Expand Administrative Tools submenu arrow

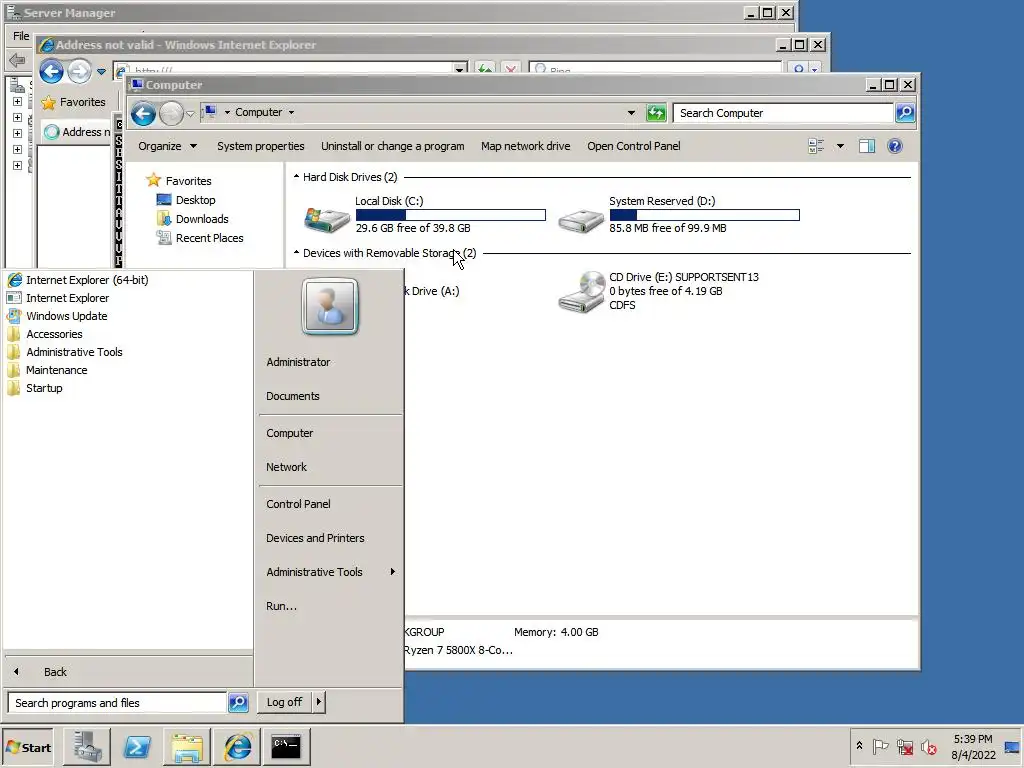tap(392, 571)
